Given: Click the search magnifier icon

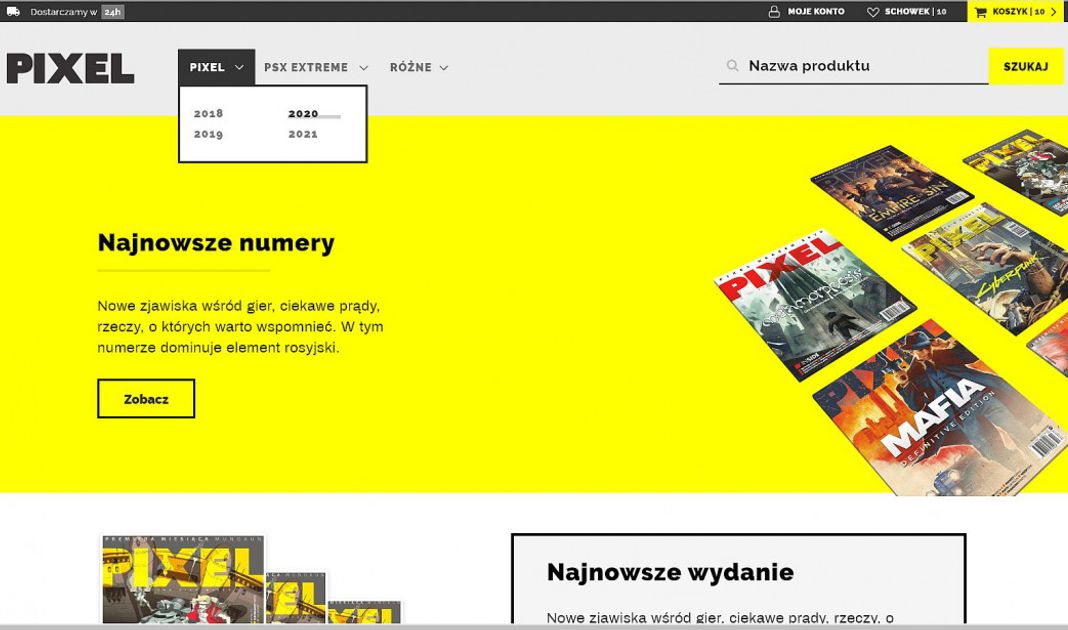Looking at the screenshot, I should click(x=733, y=66).
